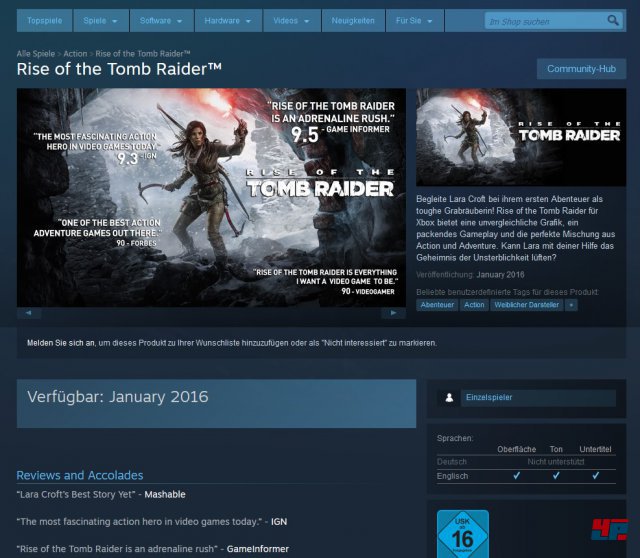
Task: Click the game header capsule image
Action: 521,137
